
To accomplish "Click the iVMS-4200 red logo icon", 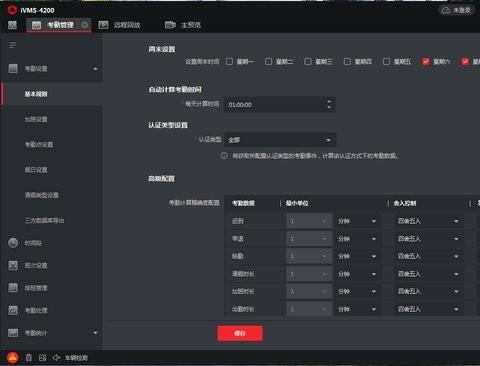I will 12,10.
